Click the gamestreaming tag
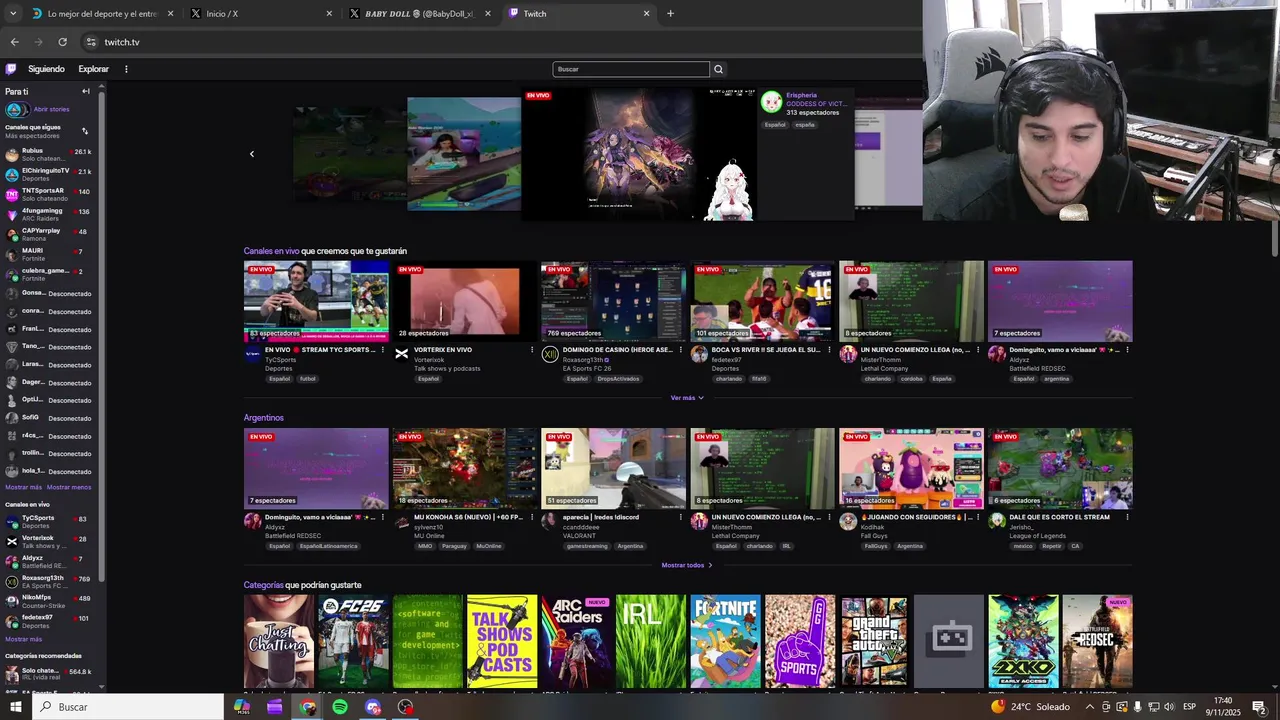 coord(587,546)
